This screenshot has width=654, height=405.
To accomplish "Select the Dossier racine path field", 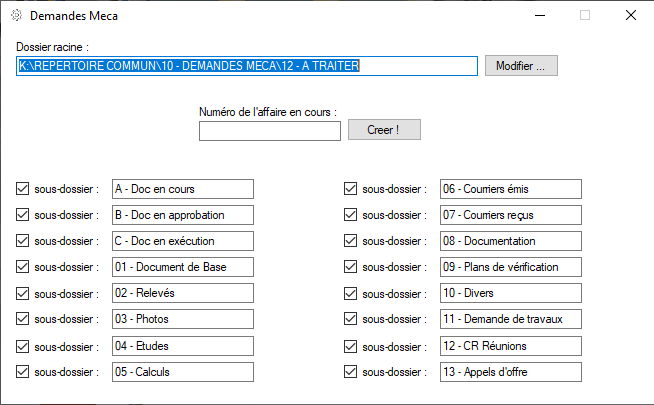I will tap(247, 66).
